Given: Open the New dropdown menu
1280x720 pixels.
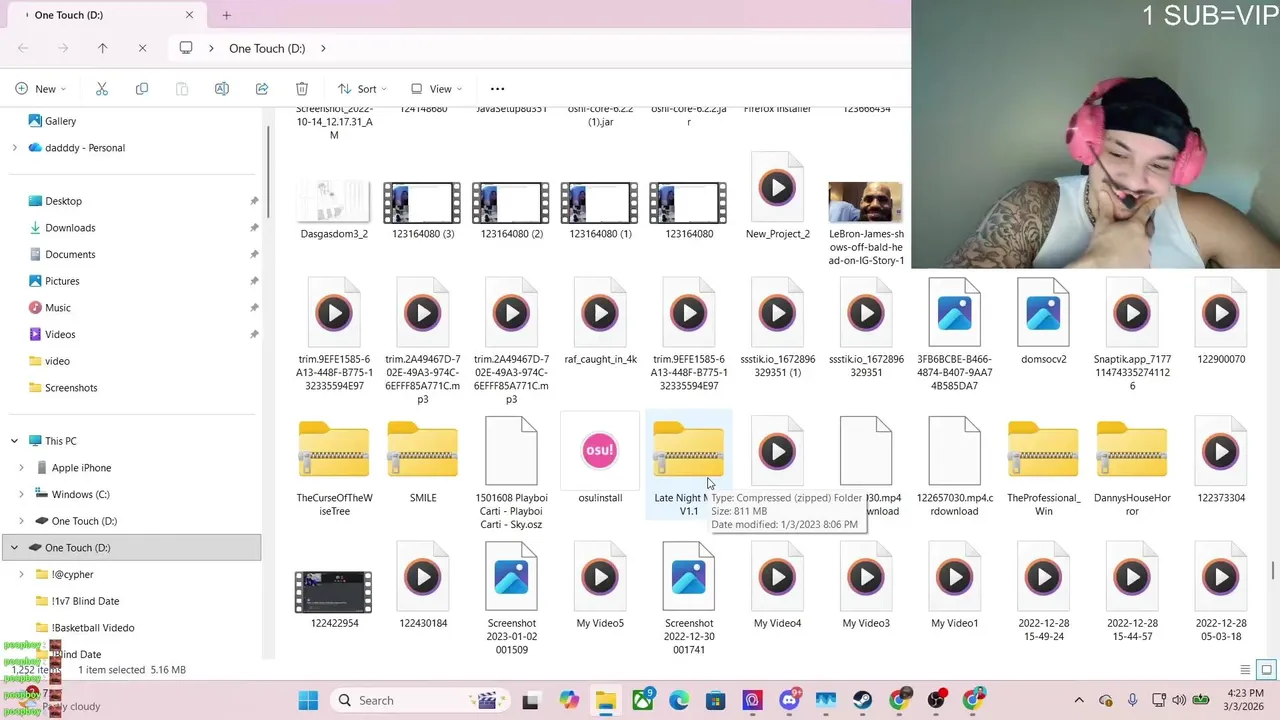Looking at the screenshot, I should [x=41, y=89].
